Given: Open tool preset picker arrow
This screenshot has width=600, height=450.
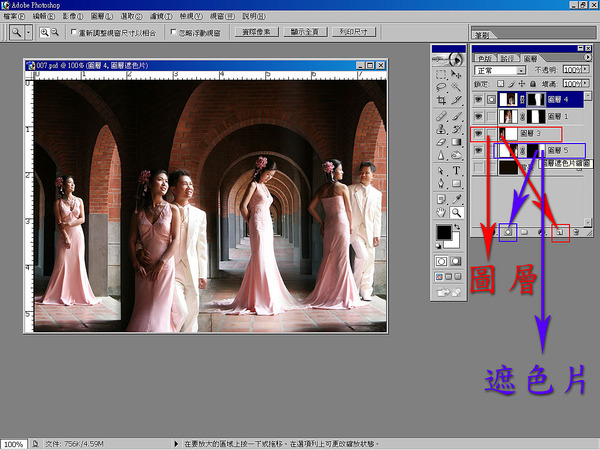Looking at the screenshot, I should click(28, 33).
